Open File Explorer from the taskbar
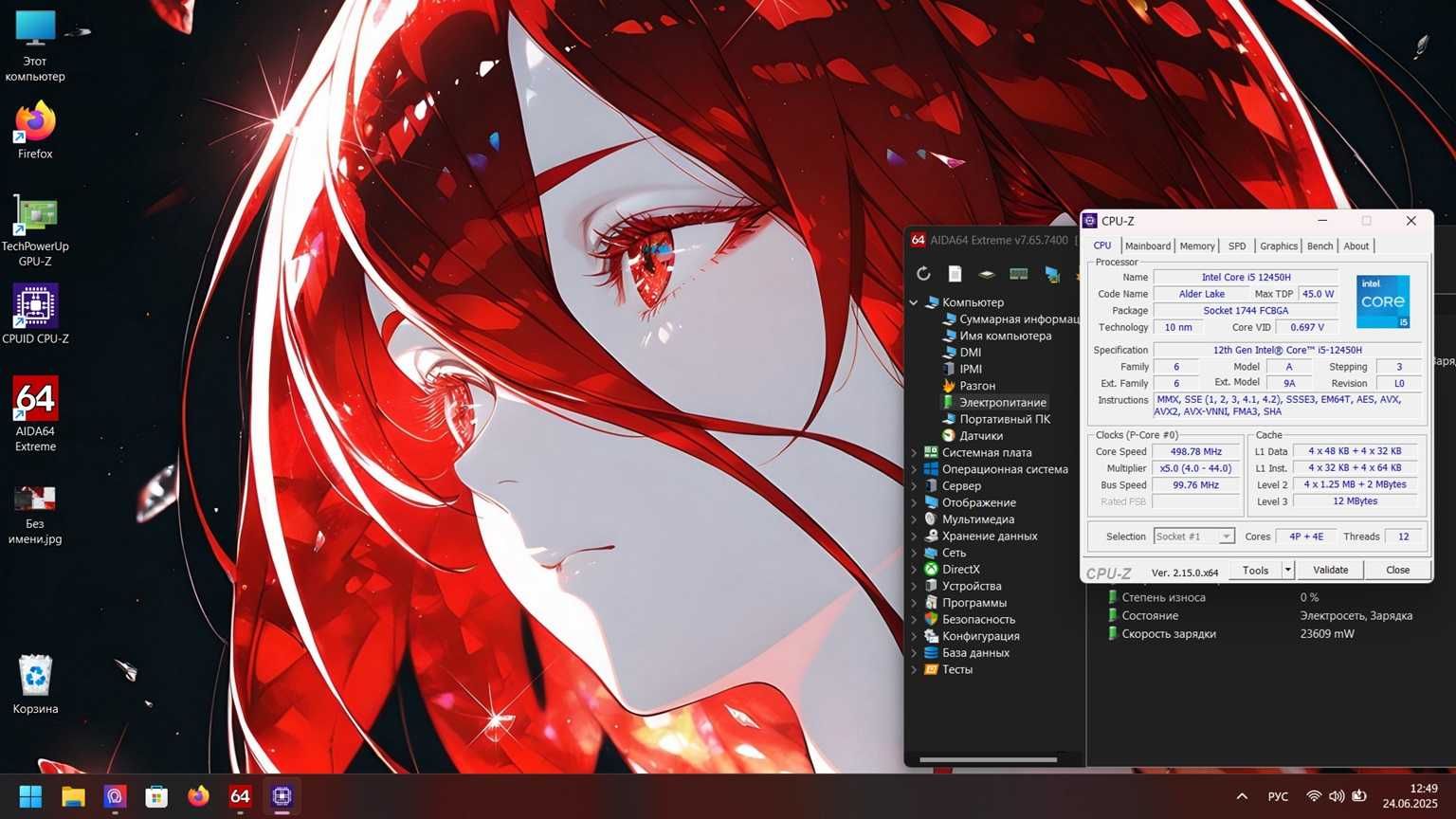 [73, 796]
